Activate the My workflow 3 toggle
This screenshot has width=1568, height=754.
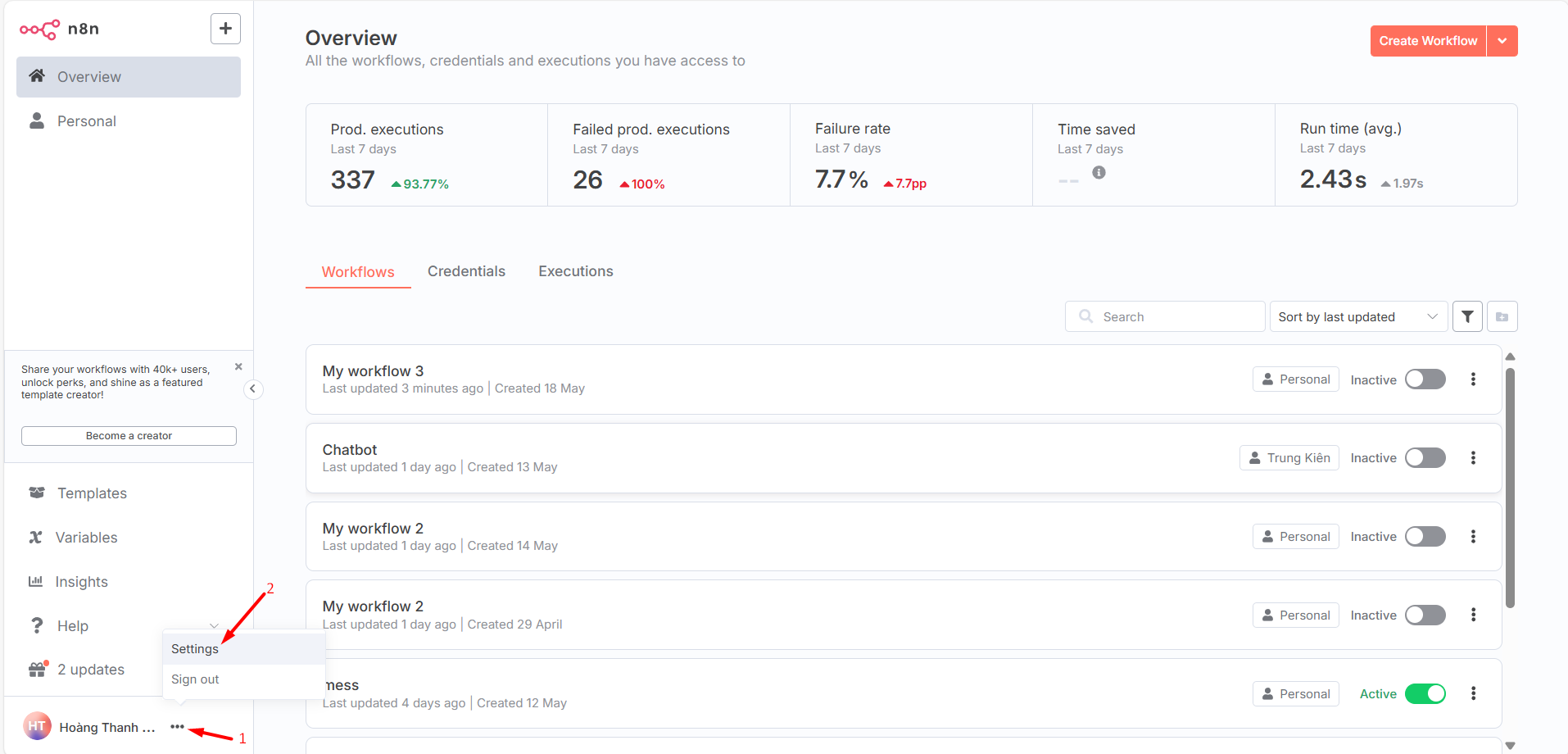[x=1425, y=379]
